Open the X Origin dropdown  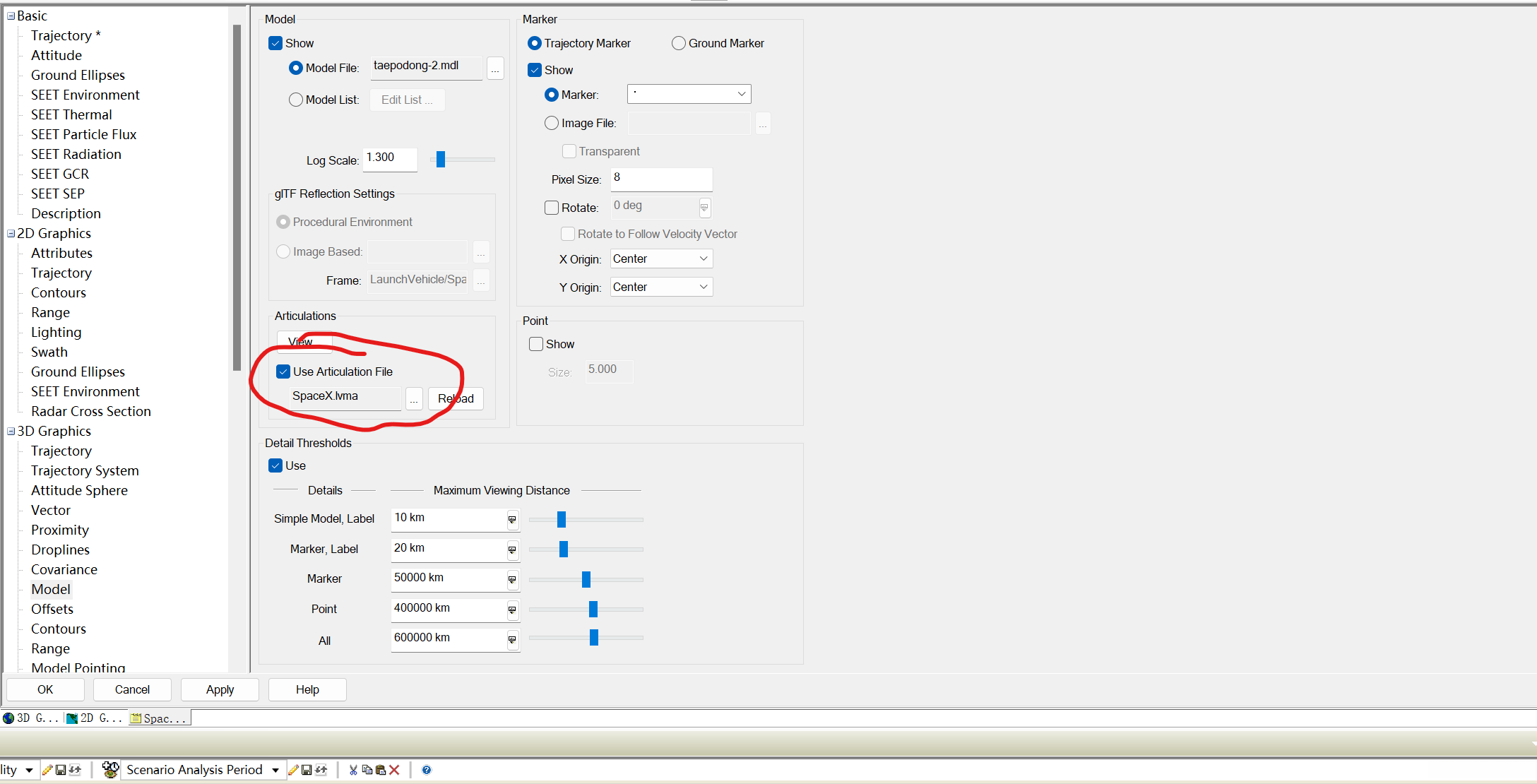point(661,259)
